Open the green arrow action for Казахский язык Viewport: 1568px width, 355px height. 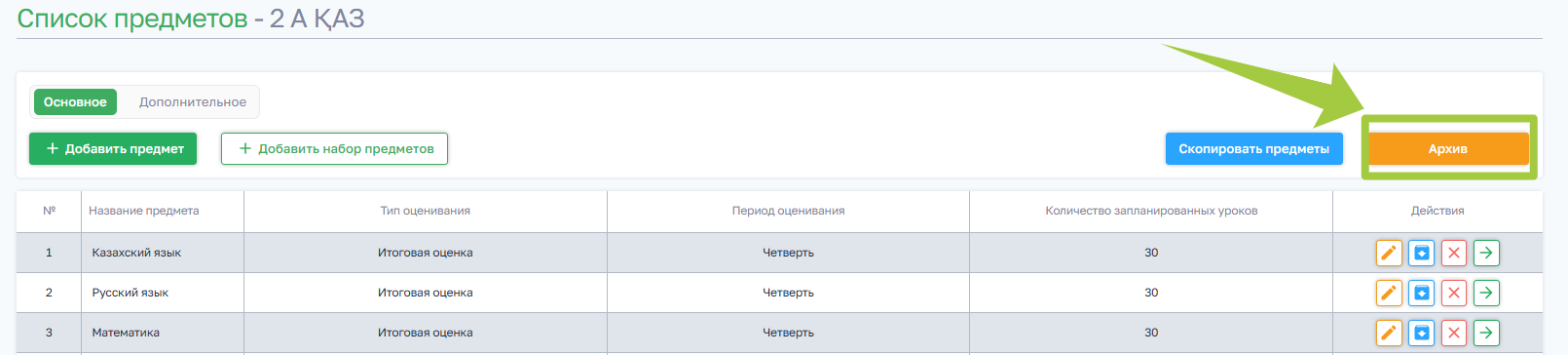click(x=1486, y=253)
